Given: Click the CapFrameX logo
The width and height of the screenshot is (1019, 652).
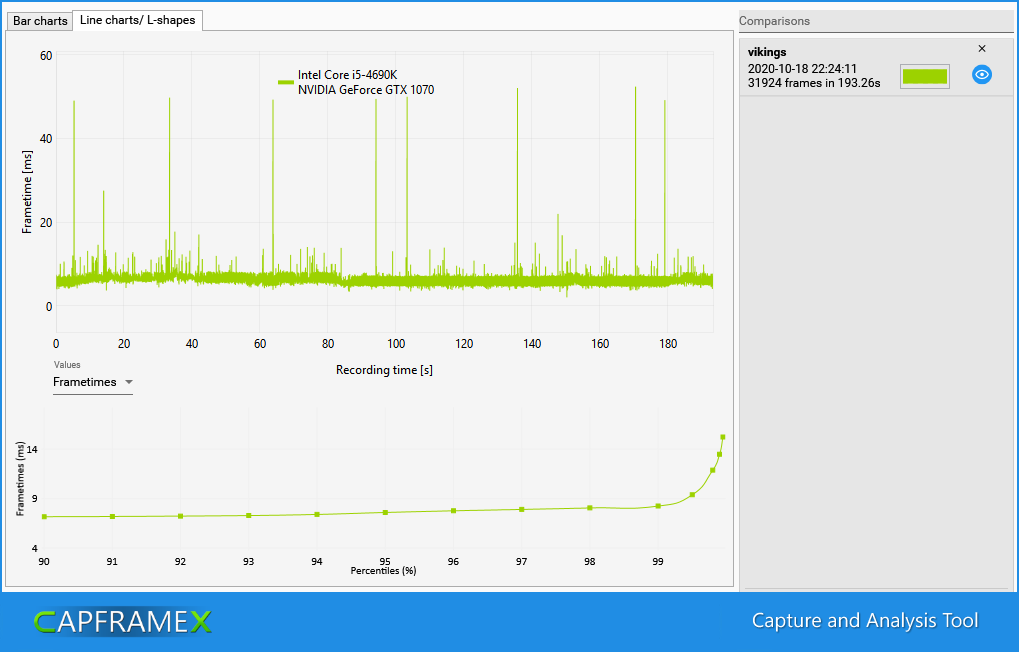Looking at the screenshot, I should point(123,622).
